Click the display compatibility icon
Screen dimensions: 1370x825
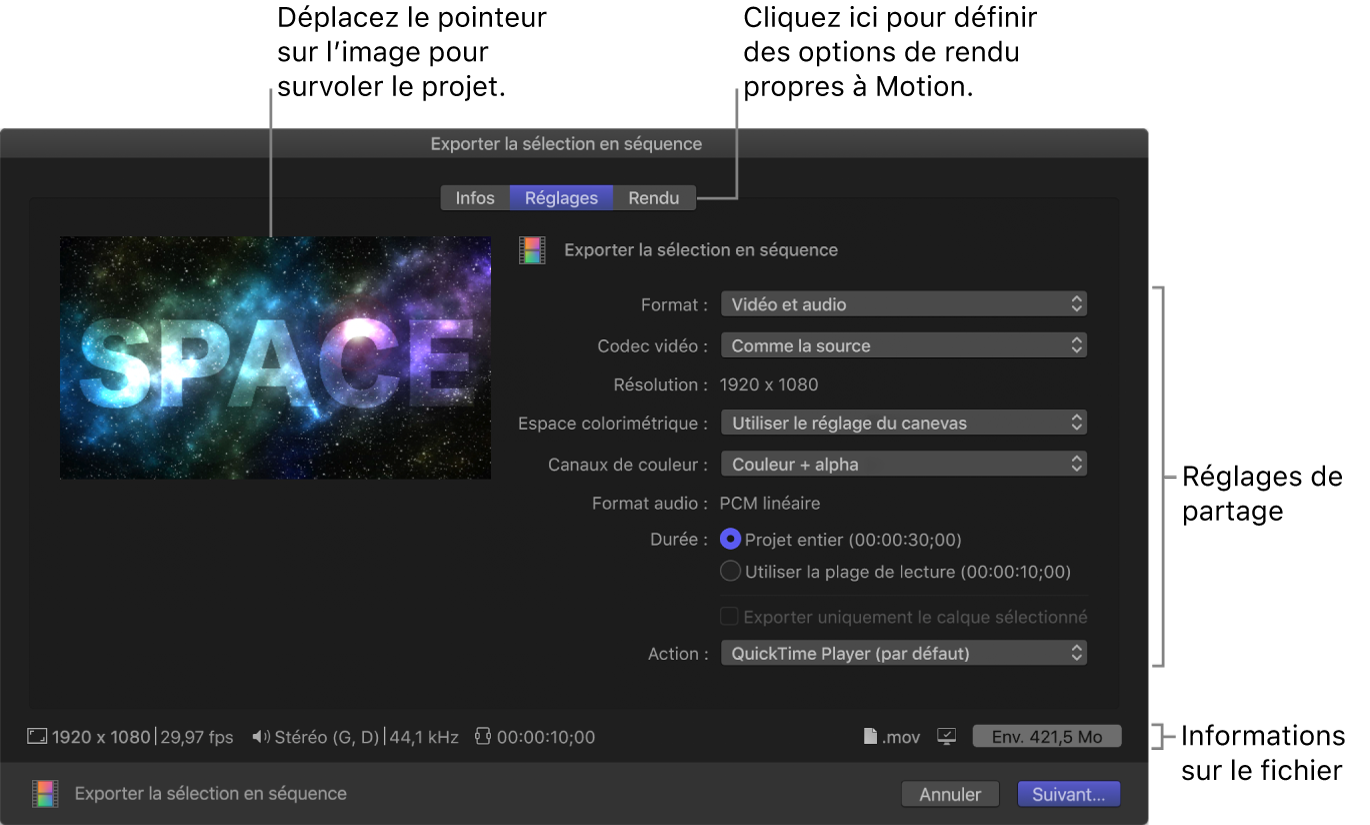(x=947, y=737)
